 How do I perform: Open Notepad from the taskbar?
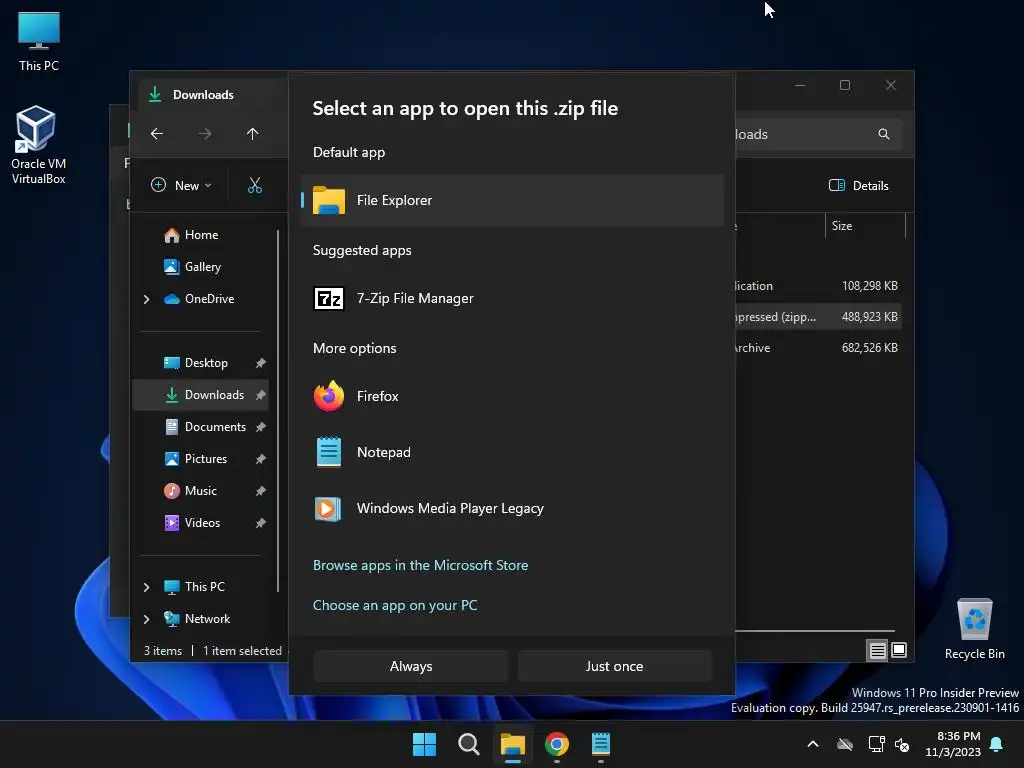click(600, 744)
